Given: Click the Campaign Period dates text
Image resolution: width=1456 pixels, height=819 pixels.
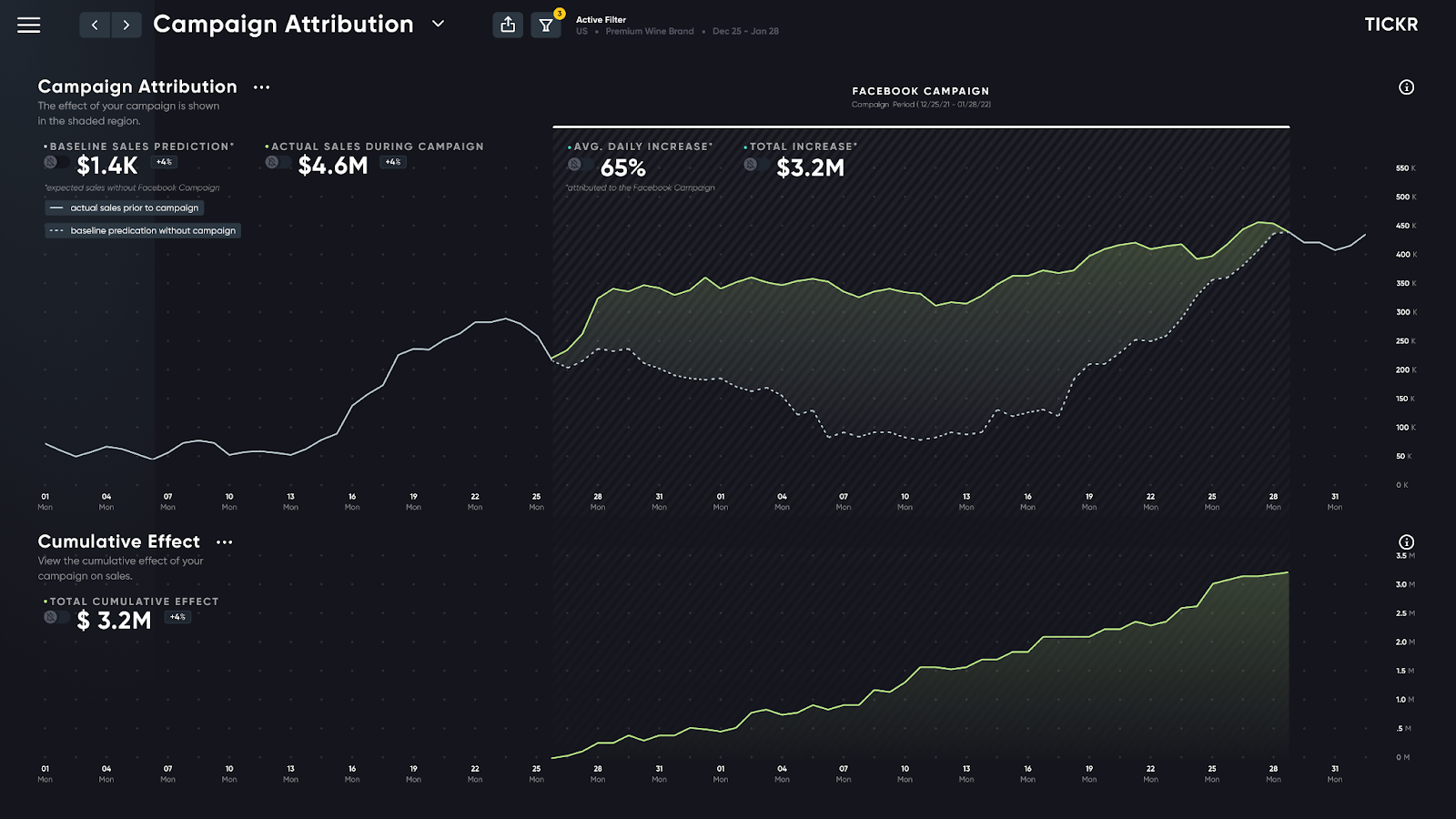Looking at the screenshot, I should point(921,105).
